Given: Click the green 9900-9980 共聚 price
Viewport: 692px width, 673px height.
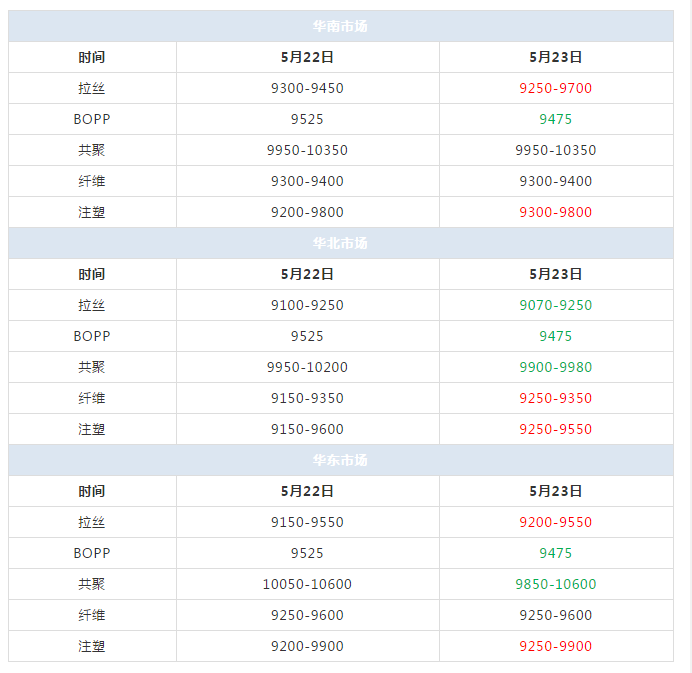Looking at the screenshot, I should (x=555, y=367).
